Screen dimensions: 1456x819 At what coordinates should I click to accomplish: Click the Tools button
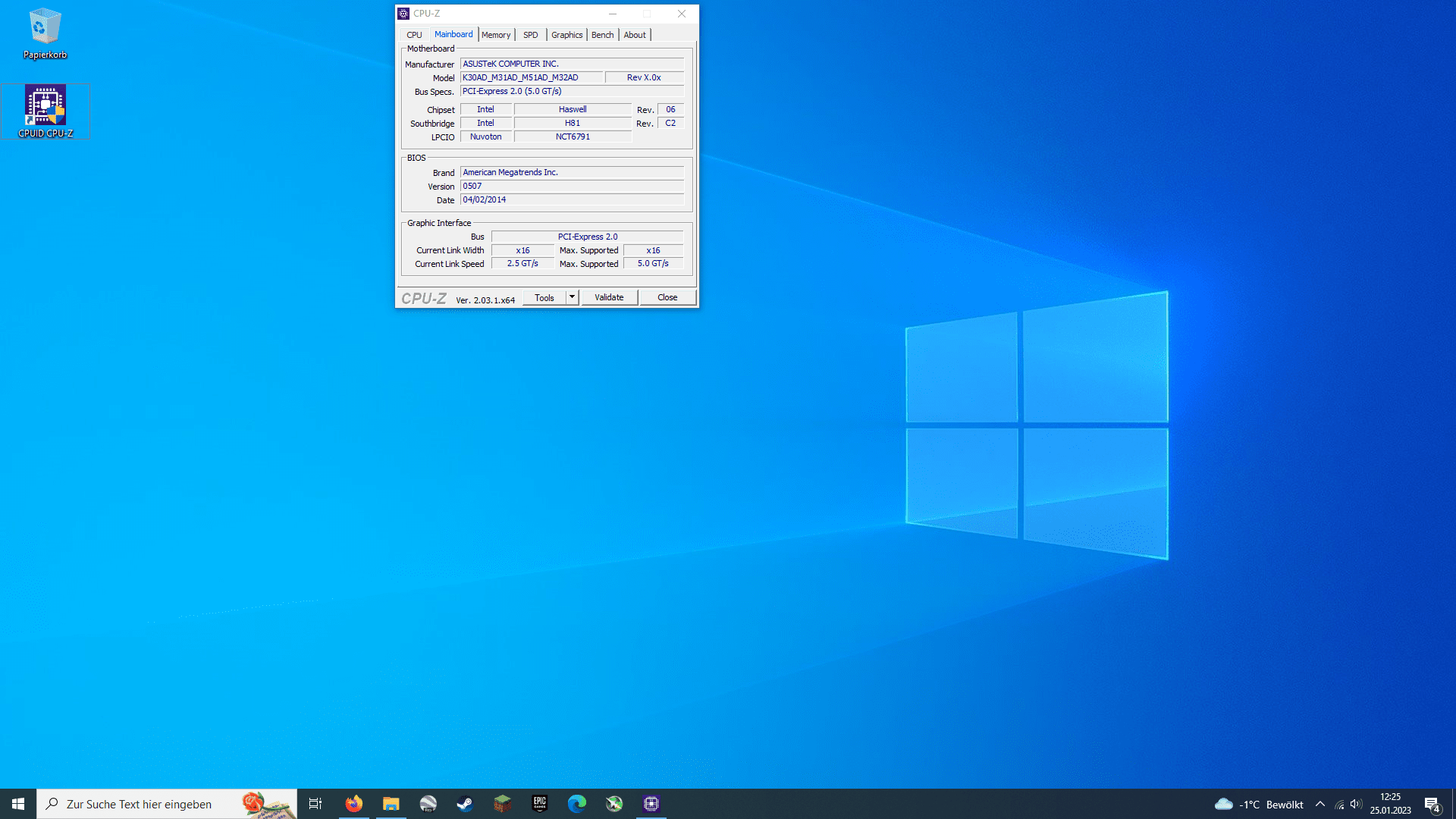pos(544,298)
